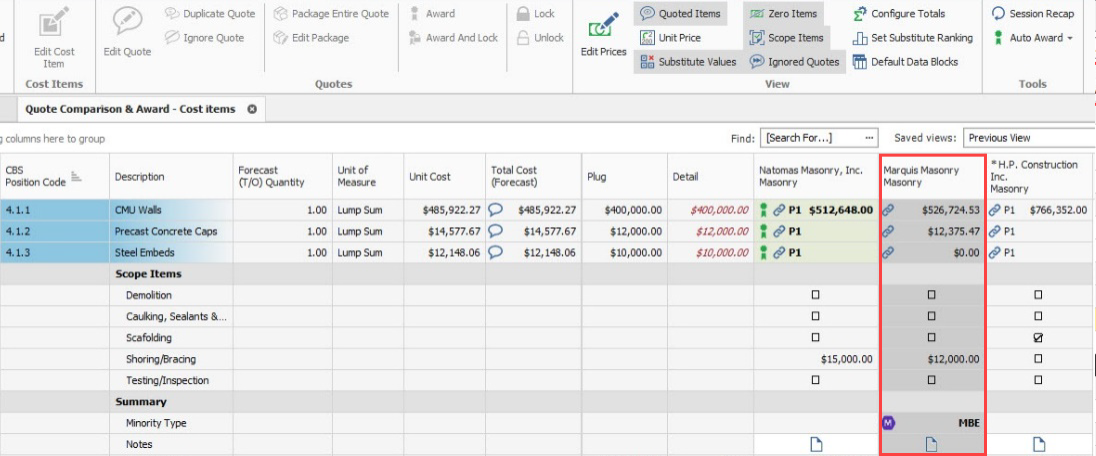Open Edit Cost Item tool
Screen dimensions: 1096x456
54,24
